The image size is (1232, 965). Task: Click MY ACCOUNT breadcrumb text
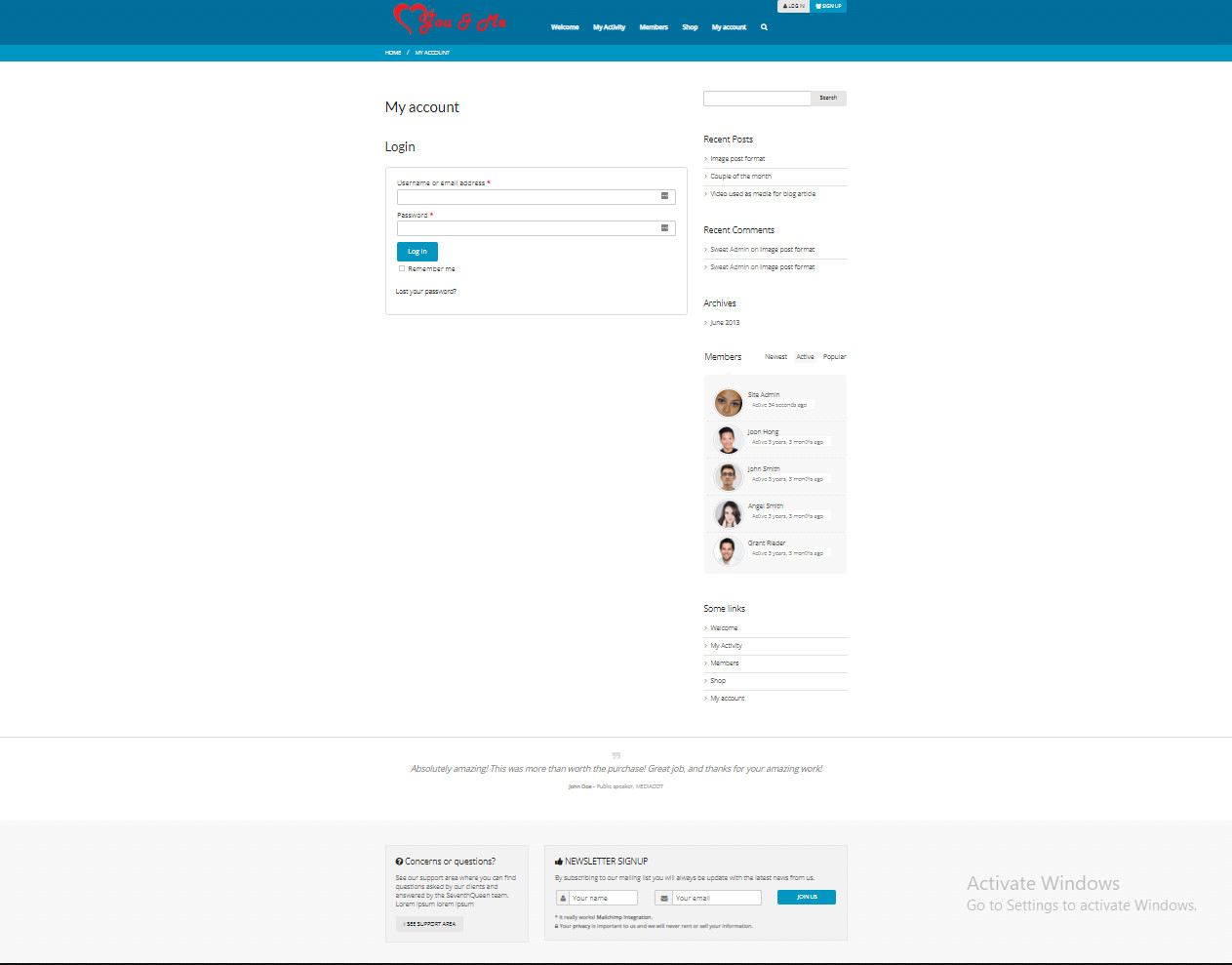point(432,53)
